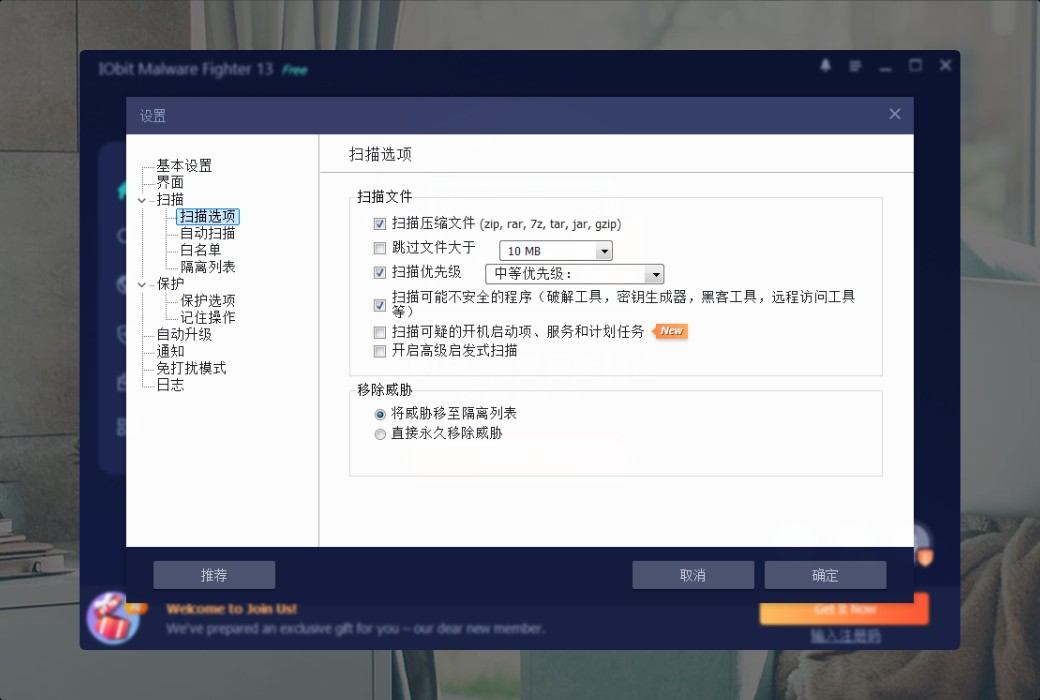This screenshot has height=700, width=1040.
Task: Select 直接永久移除威胁 radio button
Action: 380,434
